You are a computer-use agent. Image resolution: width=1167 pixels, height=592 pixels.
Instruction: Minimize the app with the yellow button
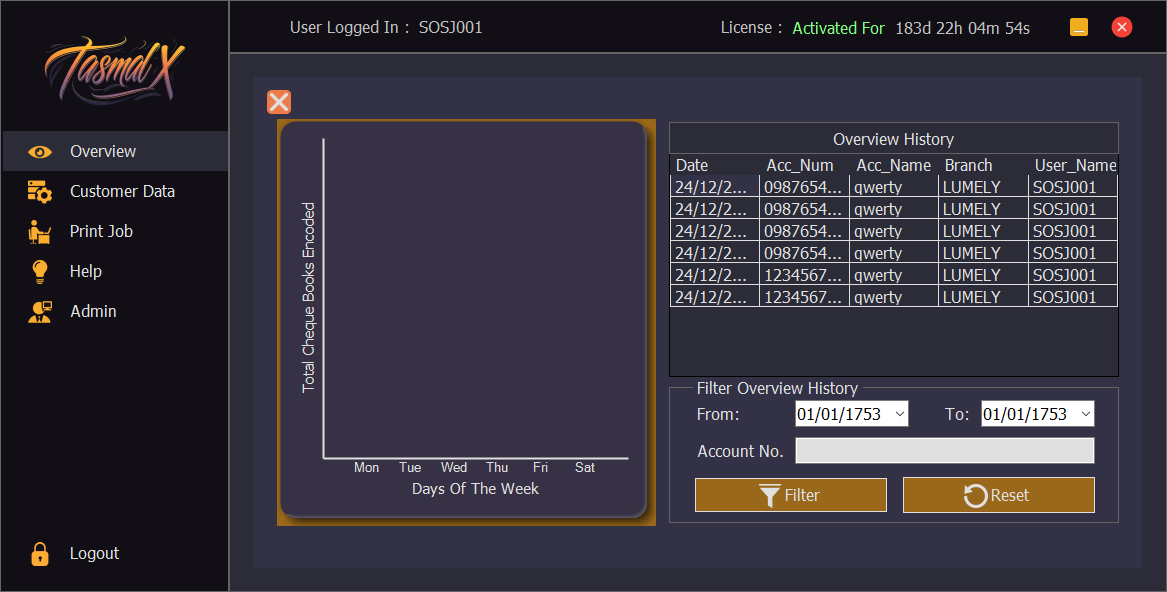coord(1079,27)
